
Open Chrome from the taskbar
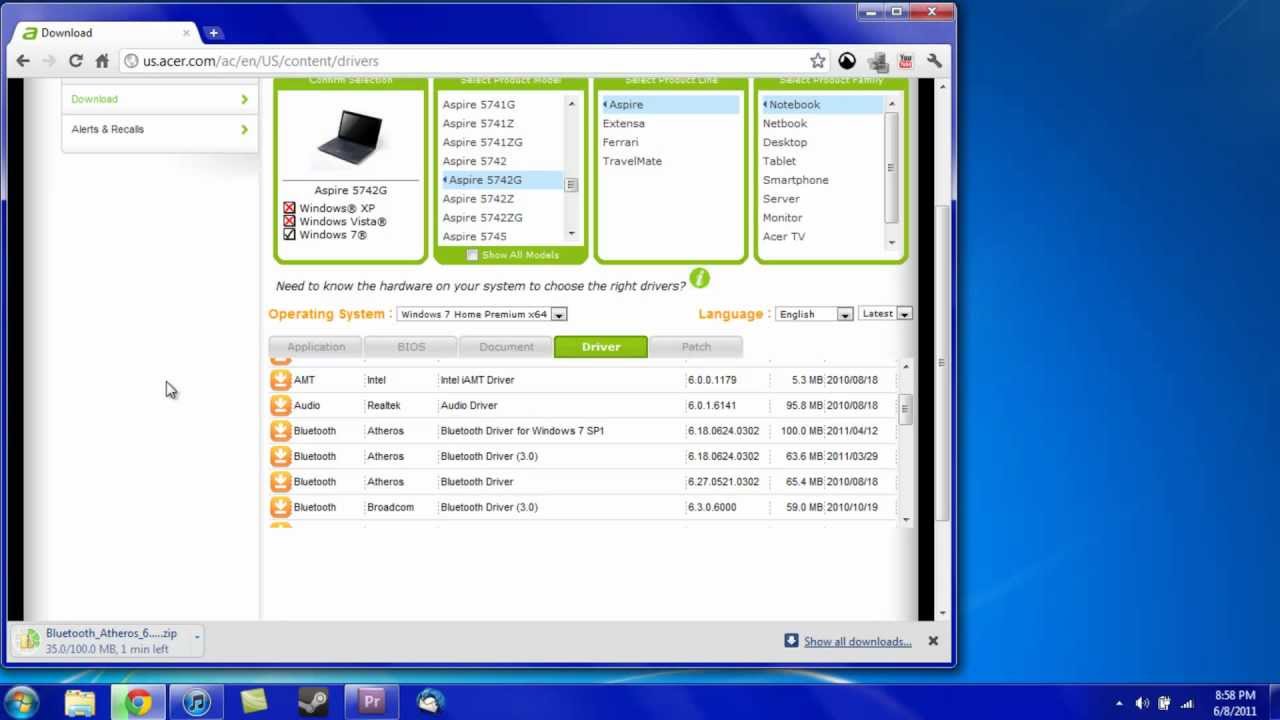(138, 702)
